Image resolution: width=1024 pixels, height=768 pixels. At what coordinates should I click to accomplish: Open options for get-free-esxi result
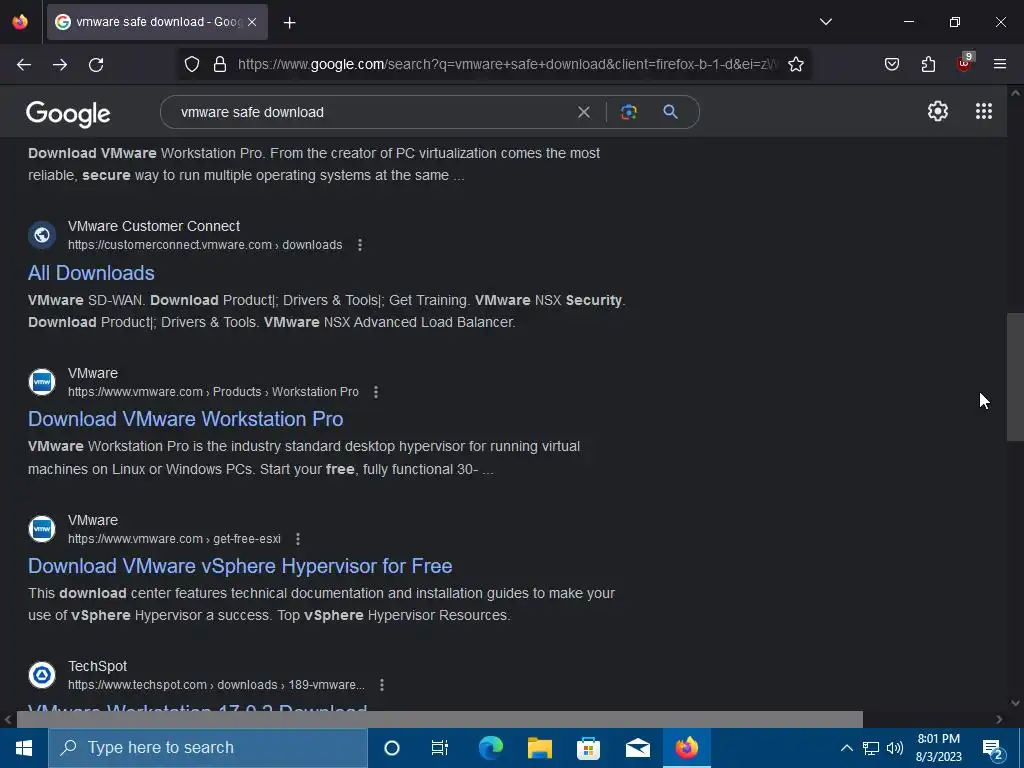[x=298, y=539]
